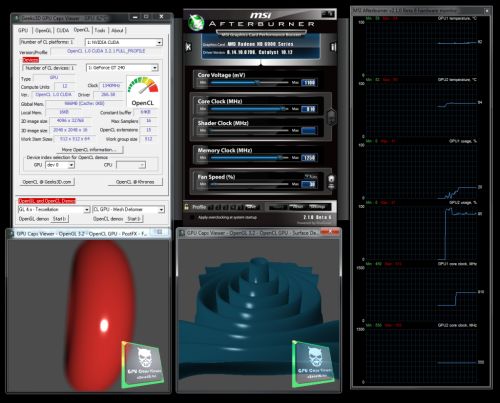Open the Afterburner information (i) icon
Image resolution: width=500 pixels, height=403 pixels.
coord(333,47)
